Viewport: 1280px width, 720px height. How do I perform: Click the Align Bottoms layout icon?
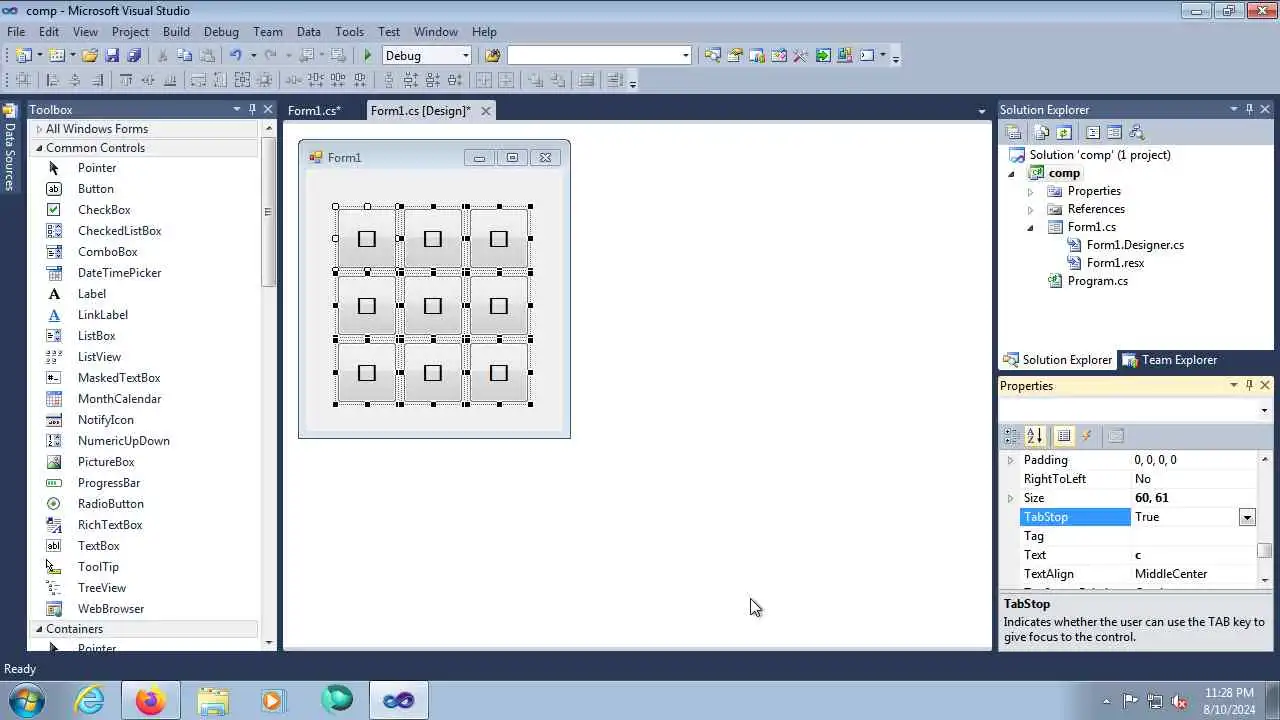click(170, 80)
